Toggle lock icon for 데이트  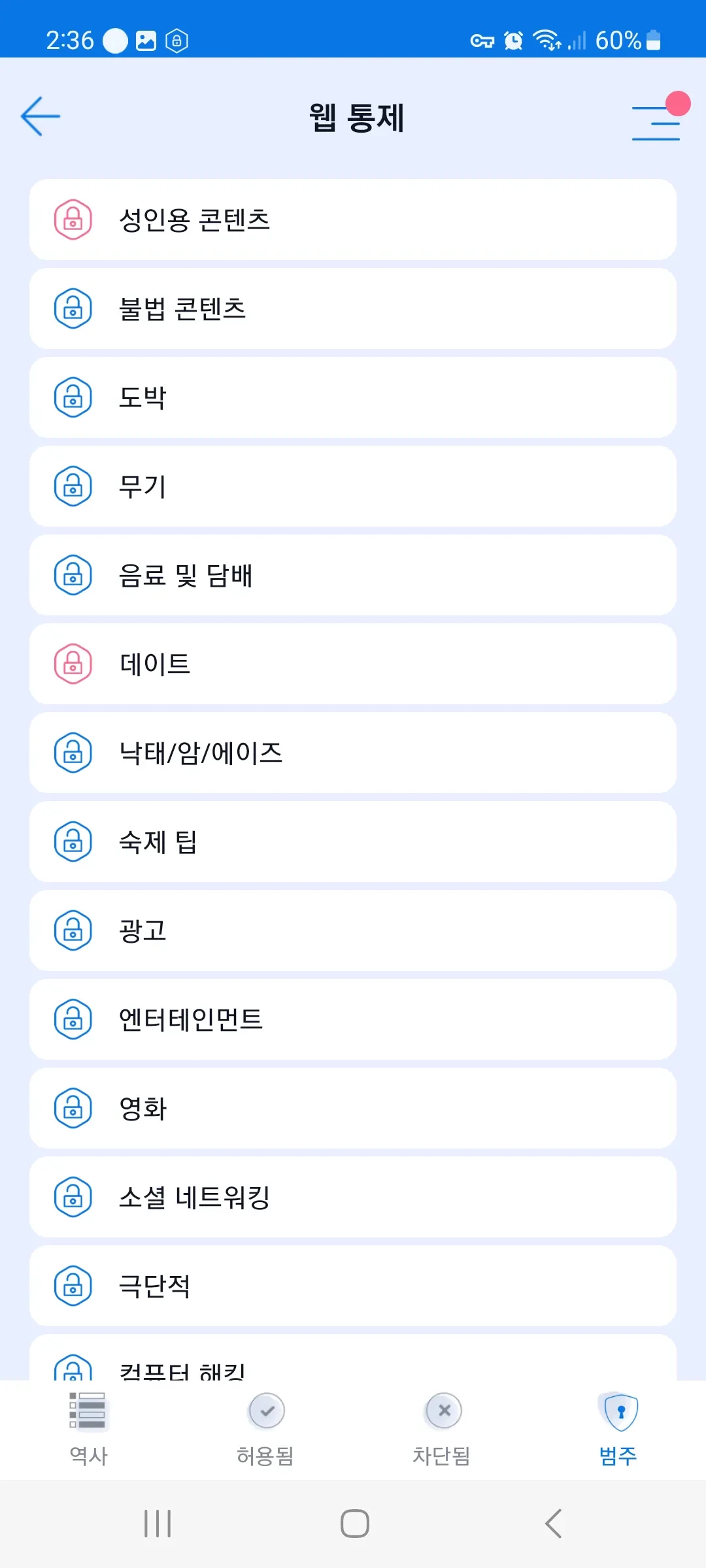pyautogui.click(x=73, y=664)
